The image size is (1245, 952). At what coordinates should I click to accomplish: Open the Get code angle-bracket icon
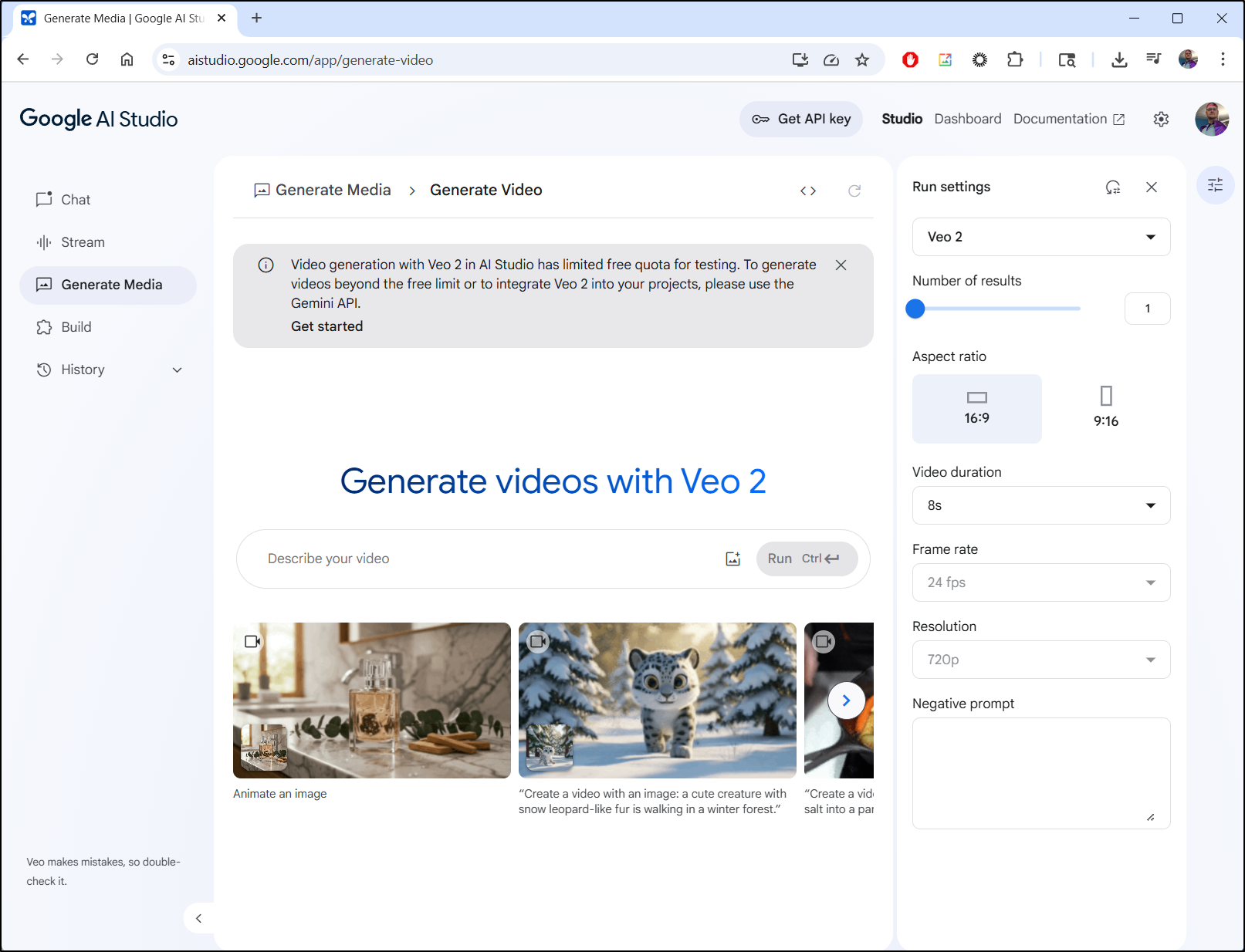808,191
